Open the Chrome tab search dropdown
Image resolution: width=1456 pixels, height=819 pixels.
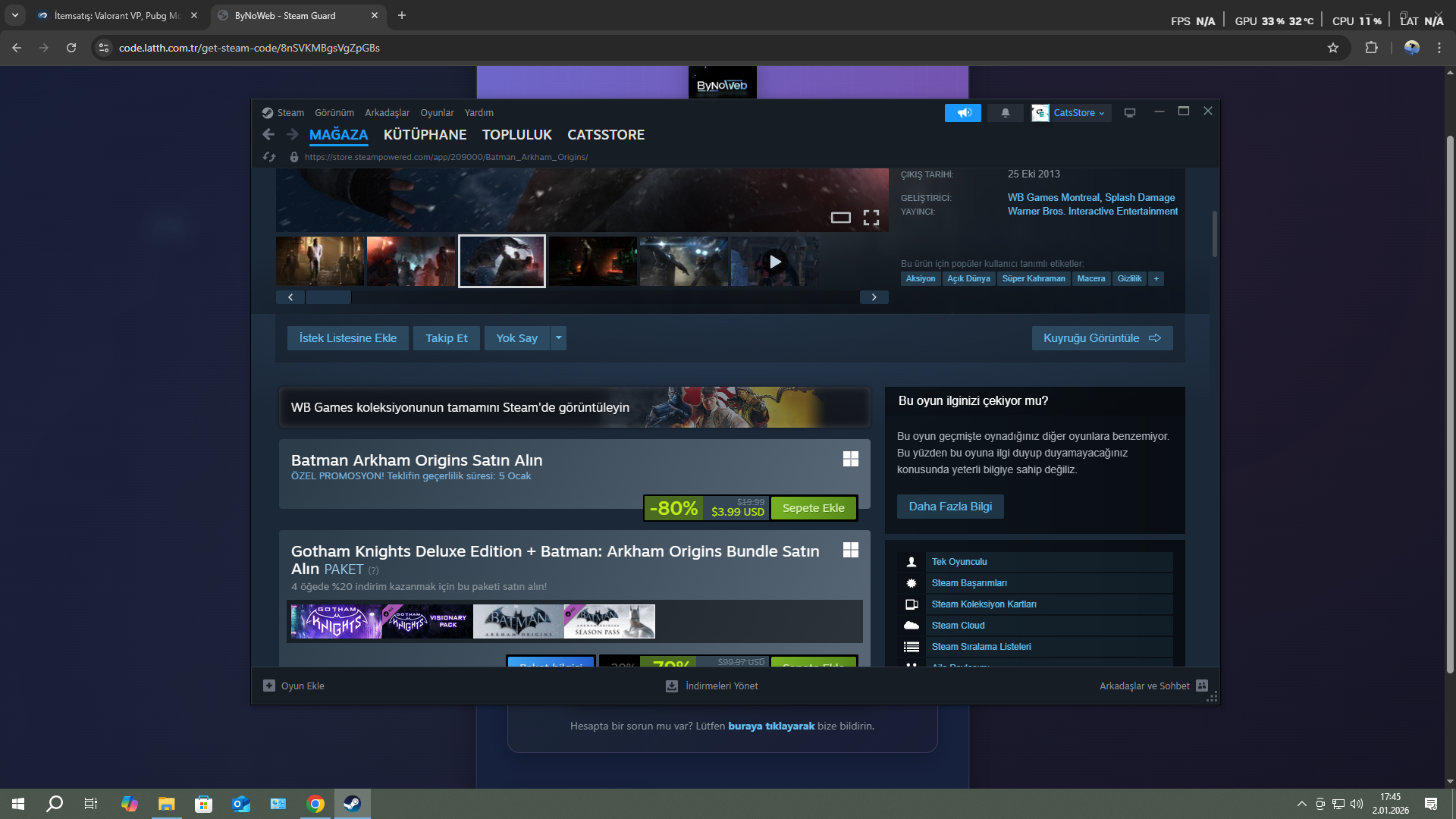click(15, 15)
